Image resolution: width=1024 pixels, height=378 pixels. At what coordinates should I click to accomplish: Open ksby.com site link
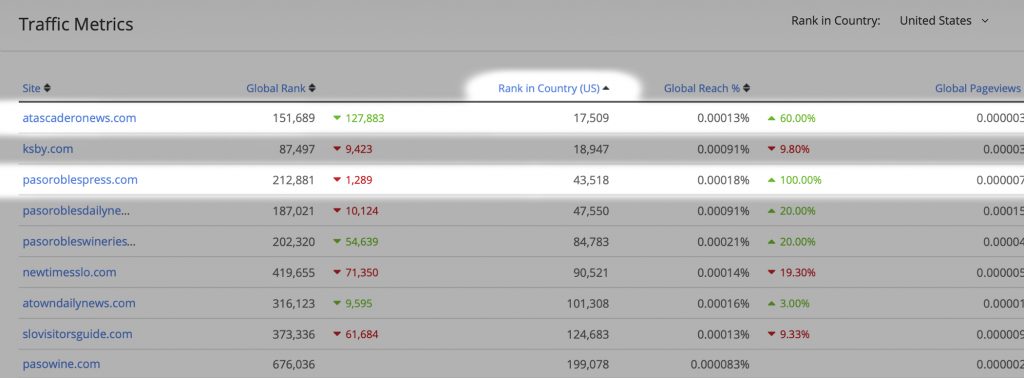coord(48,149)
